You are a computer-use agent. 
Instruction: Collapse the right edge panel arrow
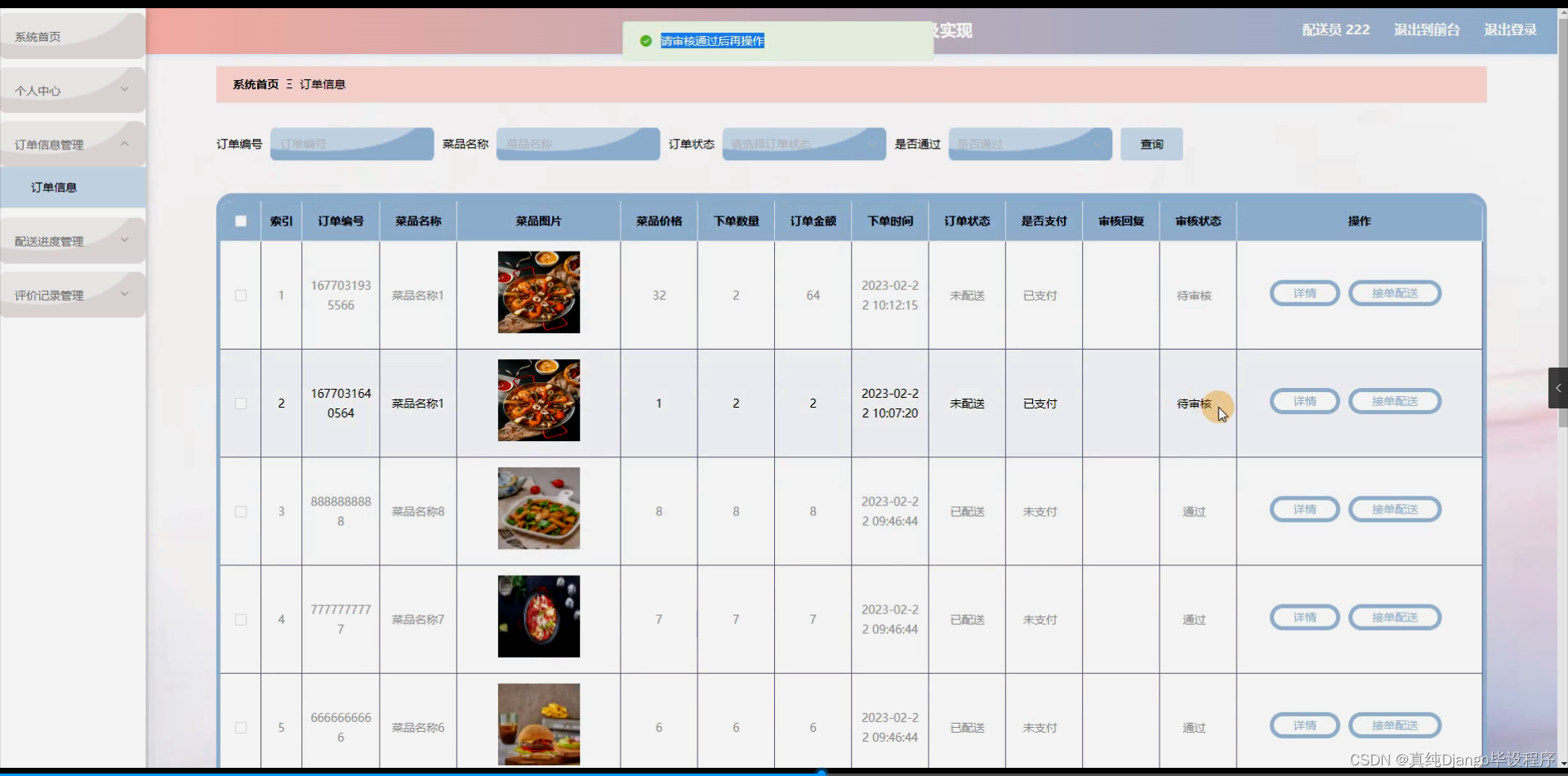(x=1558, y=388)
